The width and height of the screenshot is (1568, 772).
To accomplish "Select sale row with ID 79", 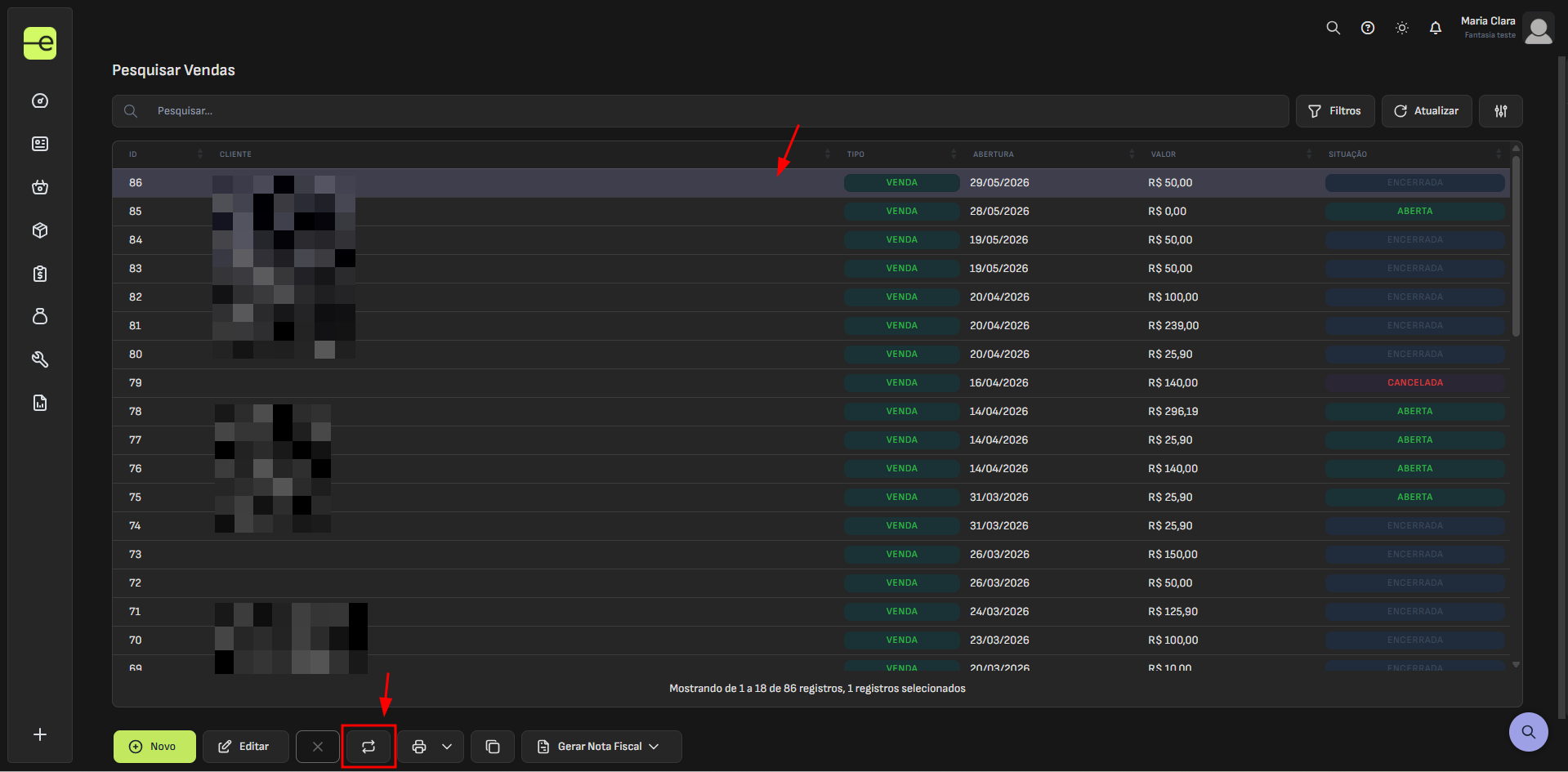I will tap(811, 383).
